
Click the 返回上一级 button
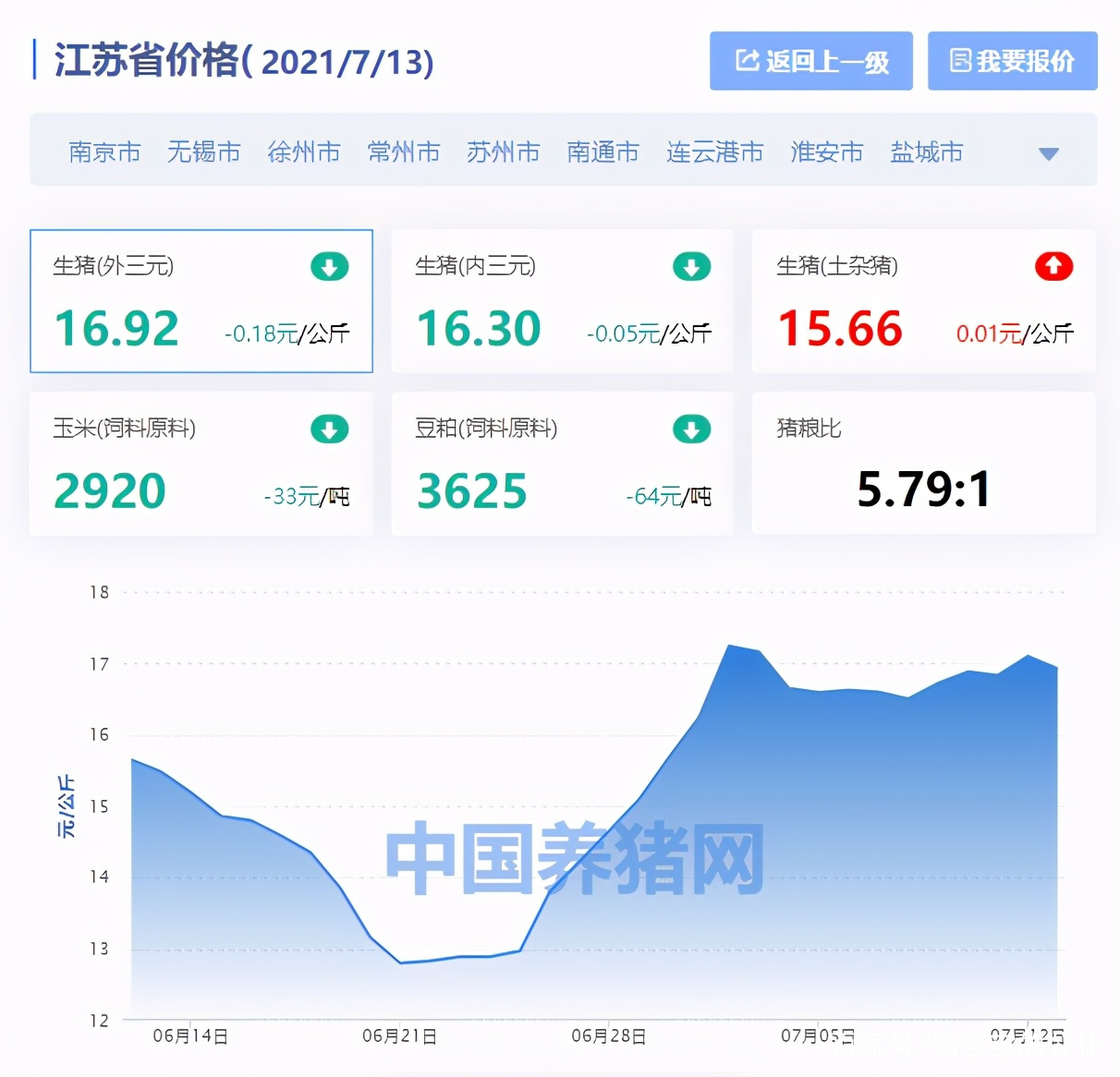(810, 60)
